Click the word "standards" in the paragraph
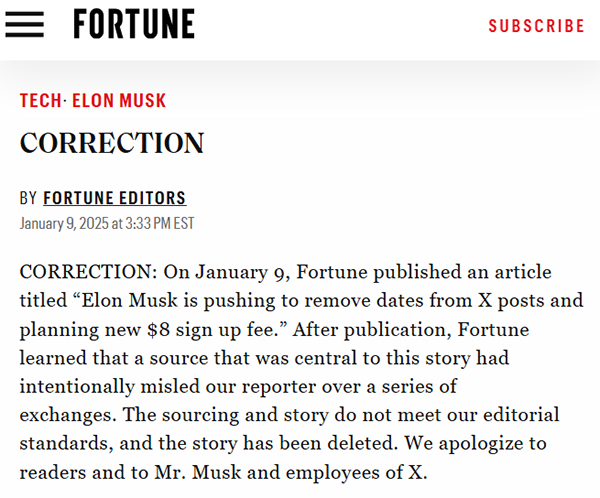 61,442
